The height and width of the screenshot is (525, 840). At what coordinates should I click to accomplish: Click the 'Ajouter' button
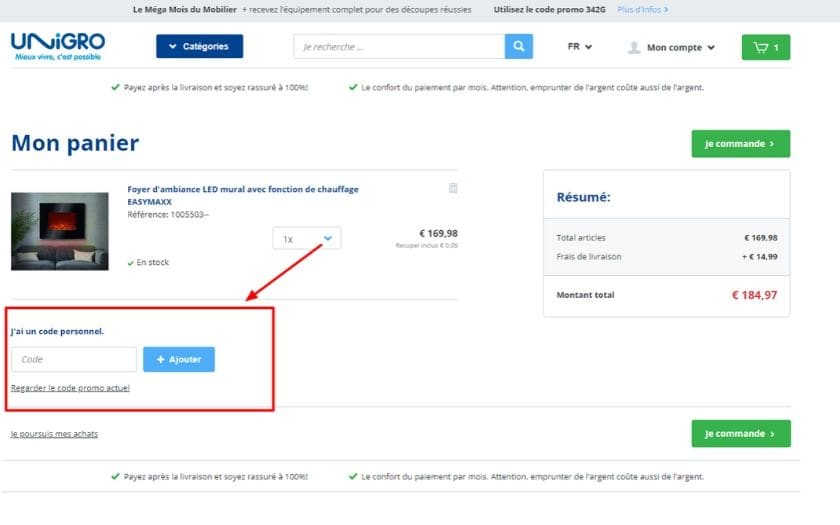(179, 359)
